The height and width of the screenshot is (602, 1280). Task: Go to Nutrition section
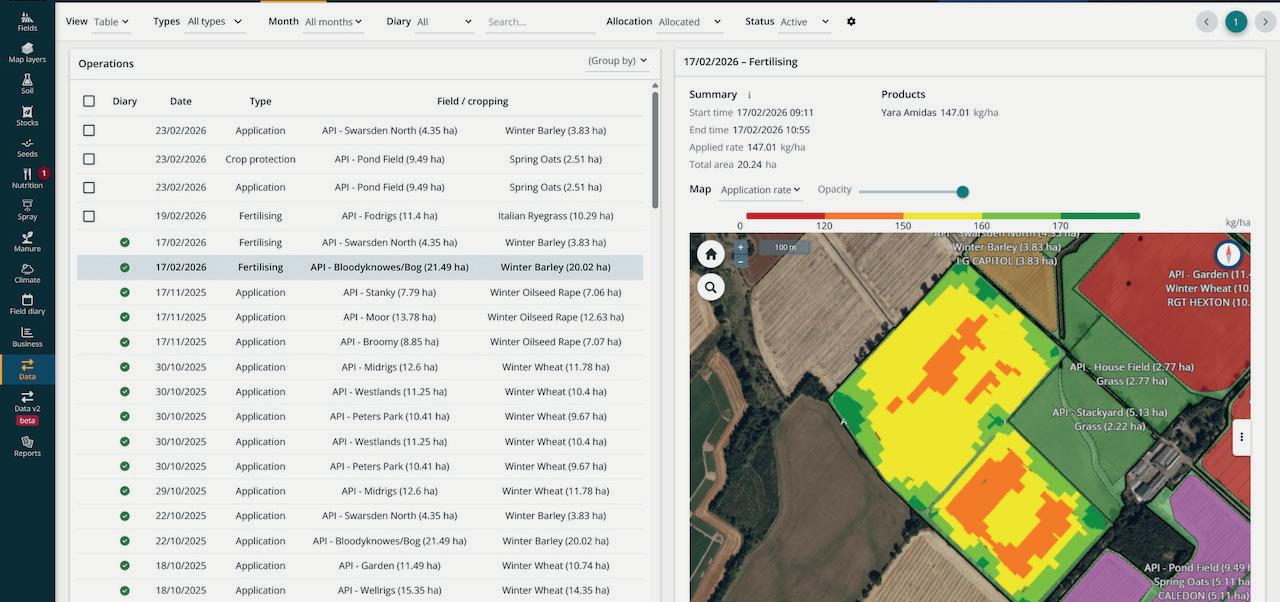(27, 178)
